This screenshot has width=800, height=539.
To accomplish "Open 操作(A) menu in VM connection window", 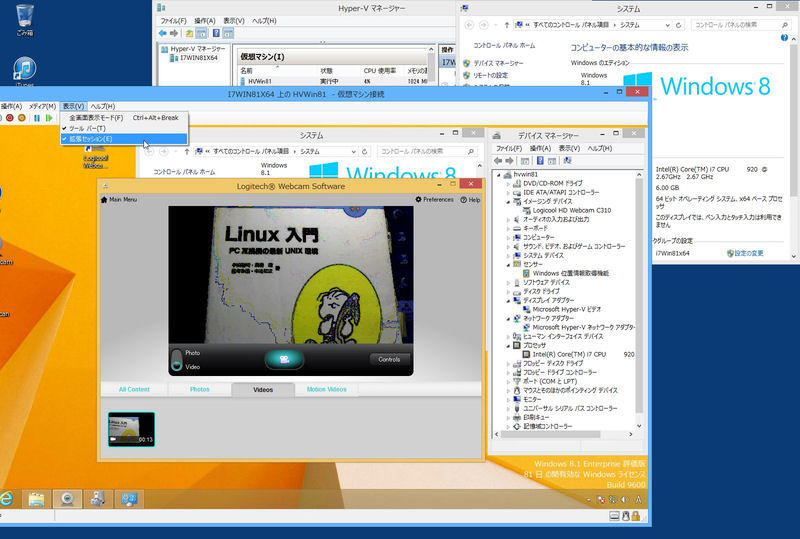I will coord(11,106).
